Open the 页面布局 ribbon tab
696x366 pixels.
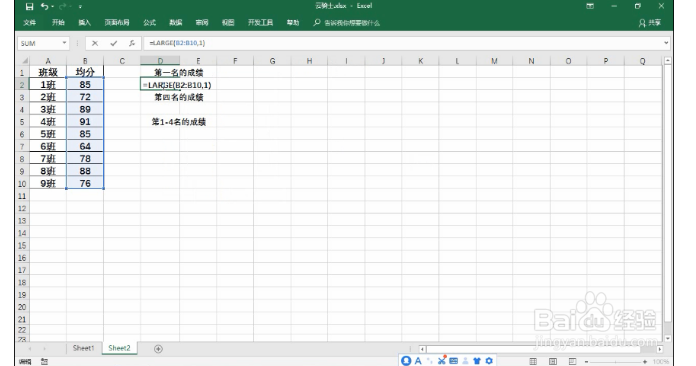pyautogui.click(x=117, y=23)
